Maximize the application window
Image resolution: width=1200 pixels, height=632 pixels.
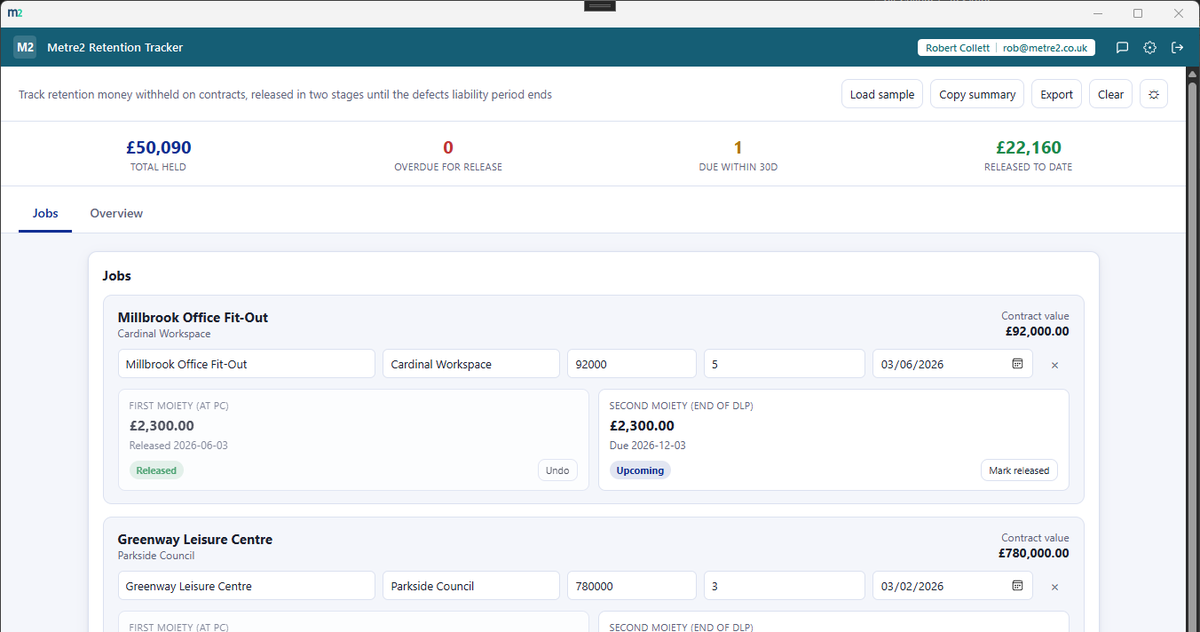pos(1138,13)
